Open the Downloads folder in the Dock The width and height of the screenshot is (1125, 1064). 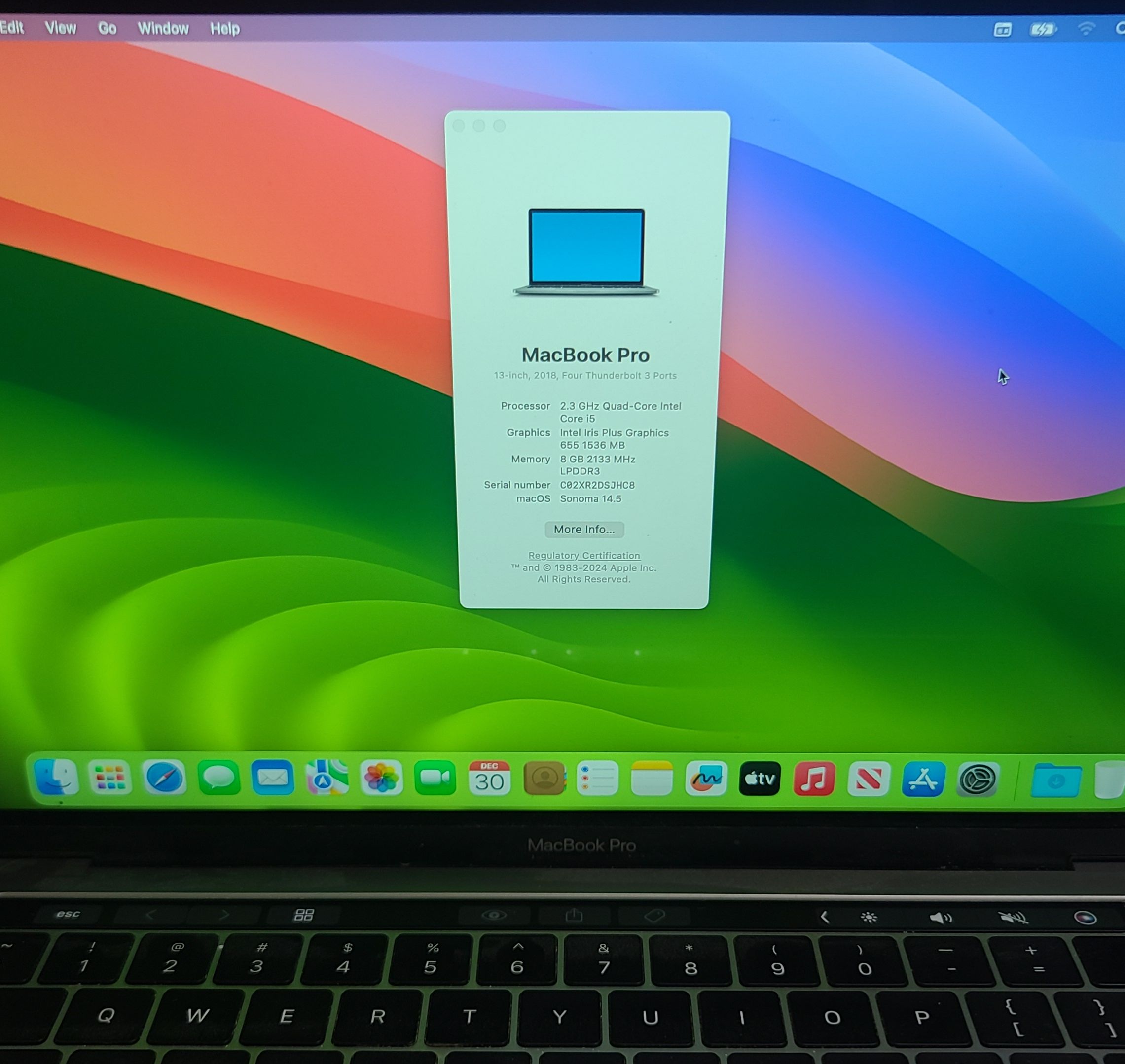coord(1056,780)
